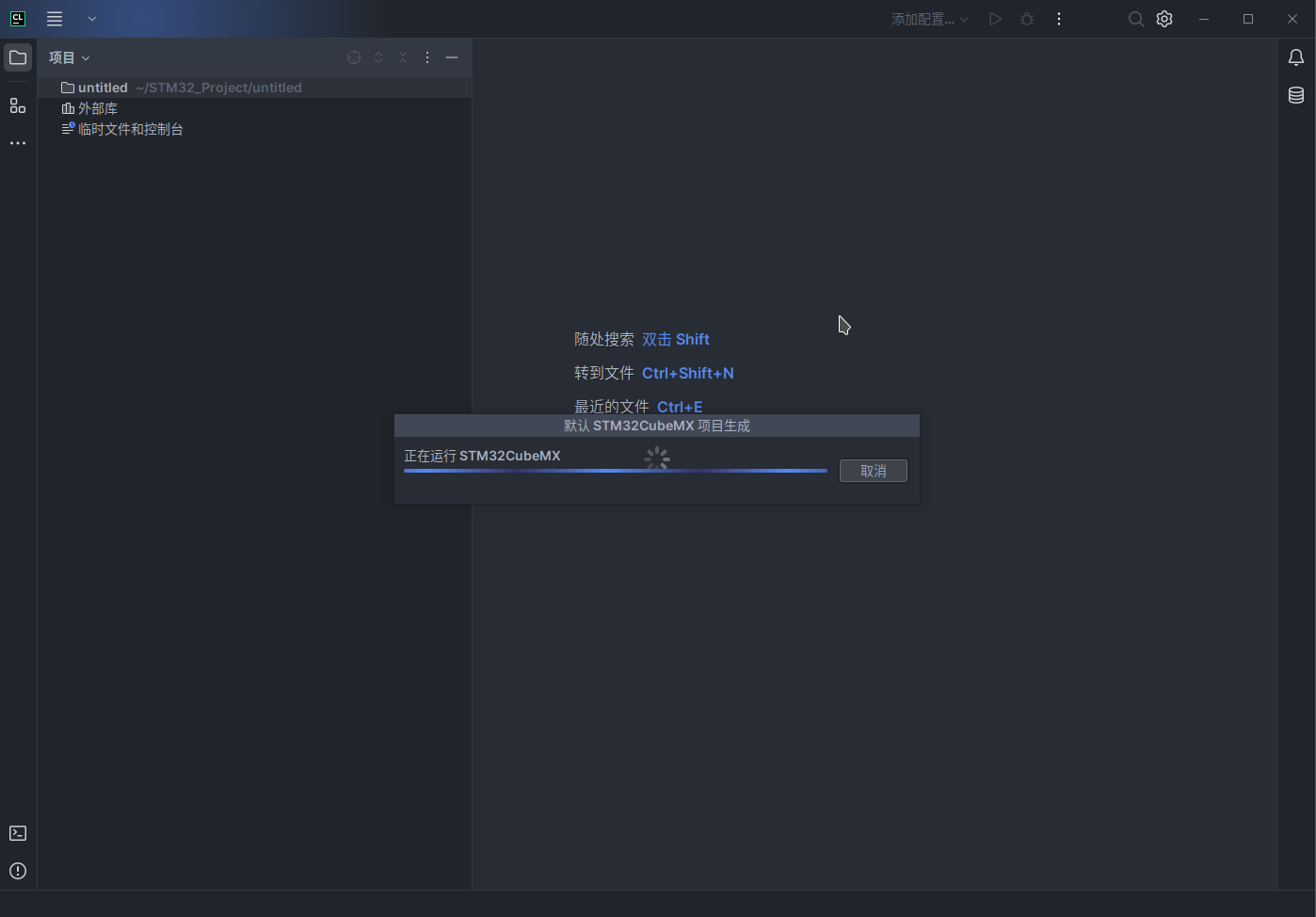This screenshot has height=917, width=1316.
Task: Click the Debug bug icon
Action: (x=1027, y=19)
